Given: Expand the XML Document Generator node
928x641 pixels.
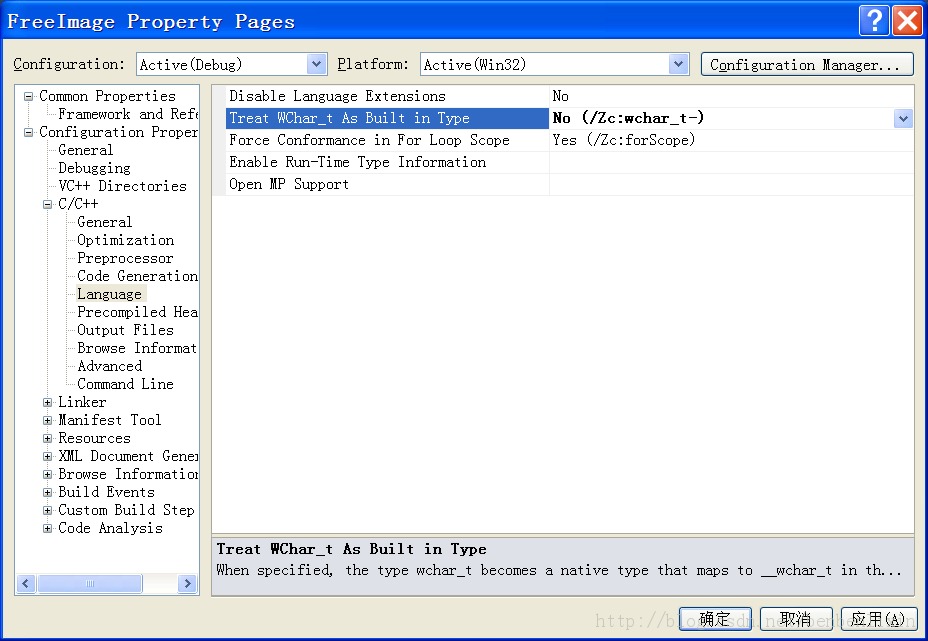Looking at the screenshot, I should click(47, 456).
